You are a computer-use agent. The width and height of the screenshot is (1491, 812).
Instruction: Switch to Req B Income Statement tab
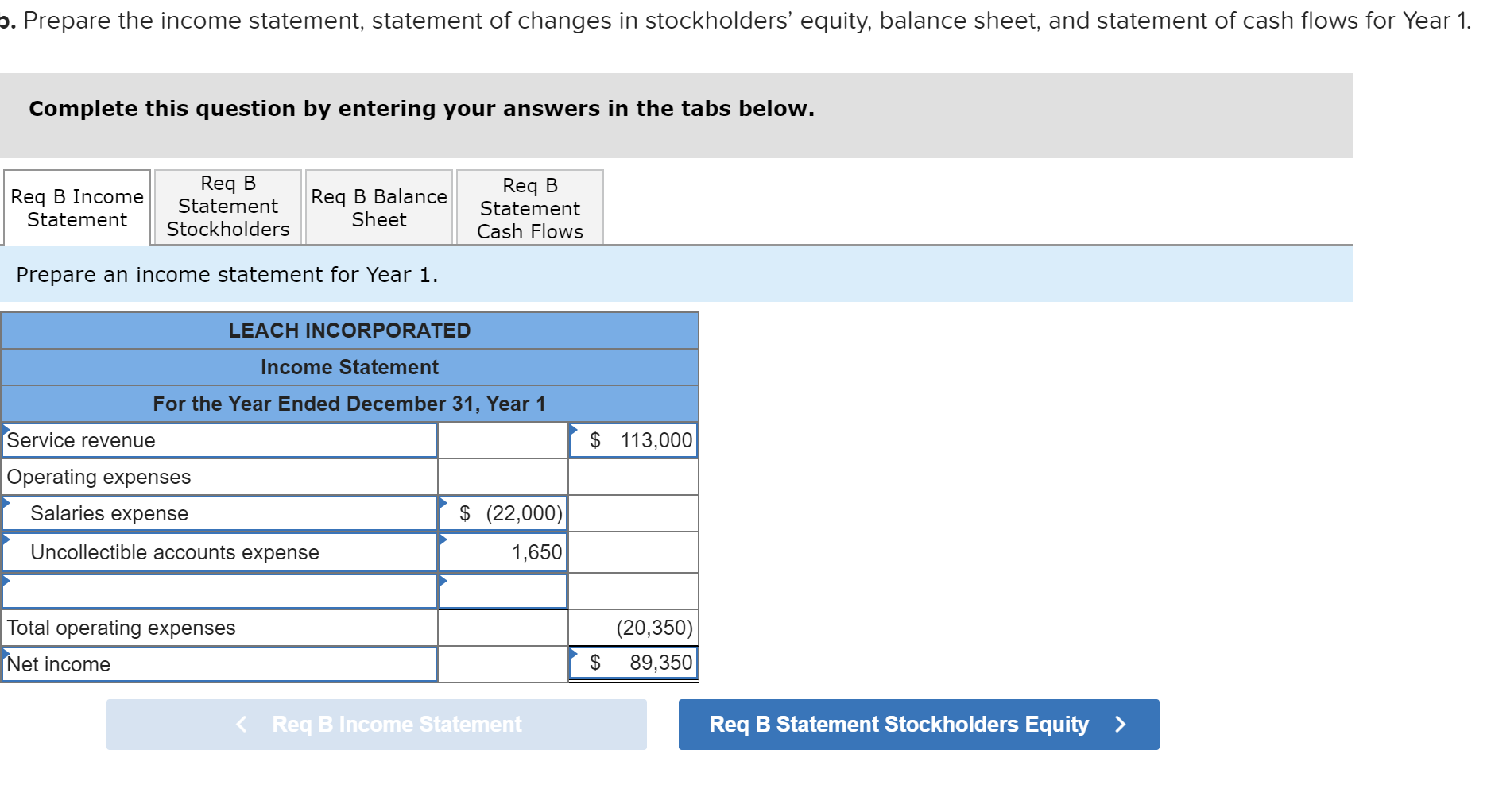(x=77, y=207)
